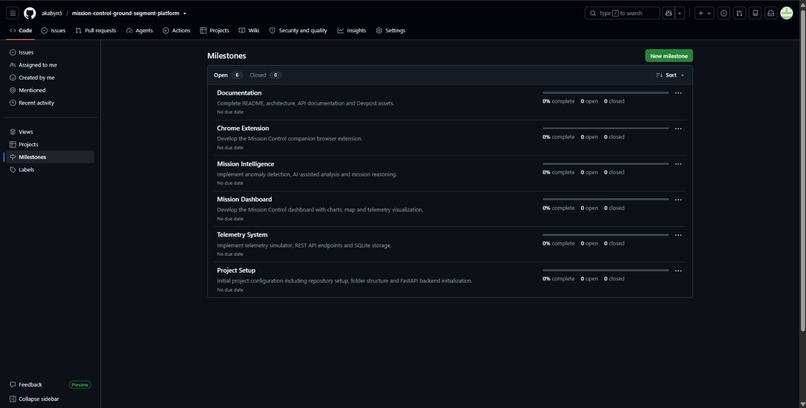Click '0 open' in Documentation row
Viewport: 806px width, 408px height.
click(x=589, y=102)
